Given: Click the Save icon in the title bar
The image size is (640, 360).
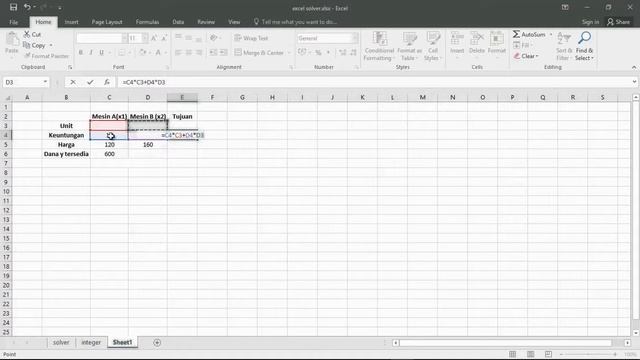Looking at the screenshot, I should pos(13,7).
